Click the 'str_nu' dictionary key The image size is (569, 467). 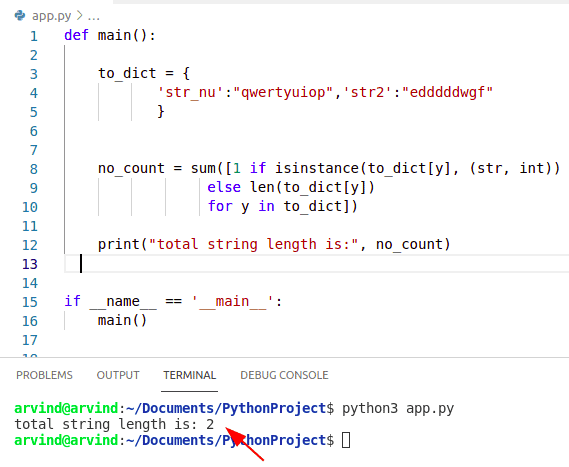pyautogui.click(x=191, y=92)
